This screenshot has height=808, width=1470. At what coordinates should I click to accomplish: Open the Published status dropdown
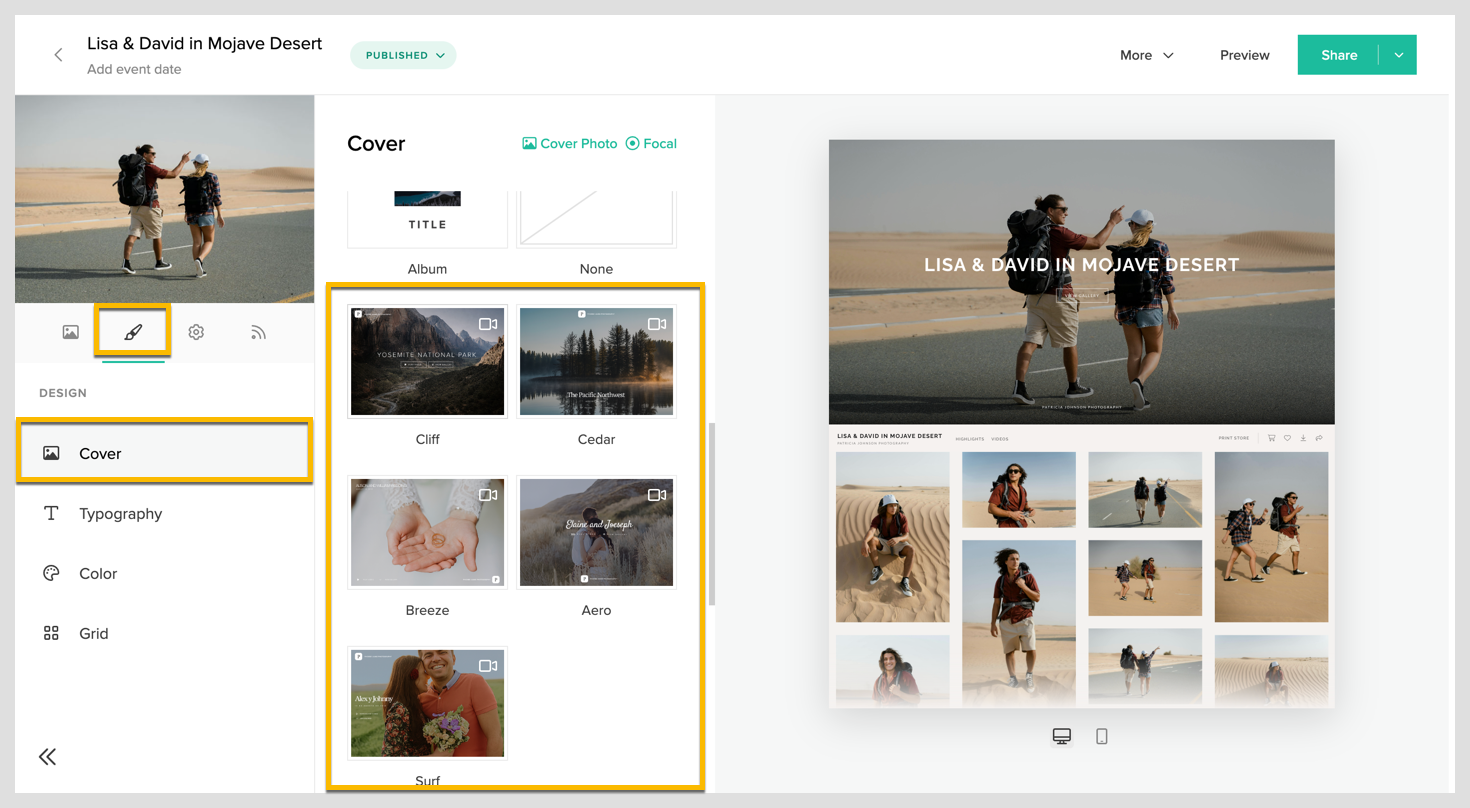[x=403, y=55]
